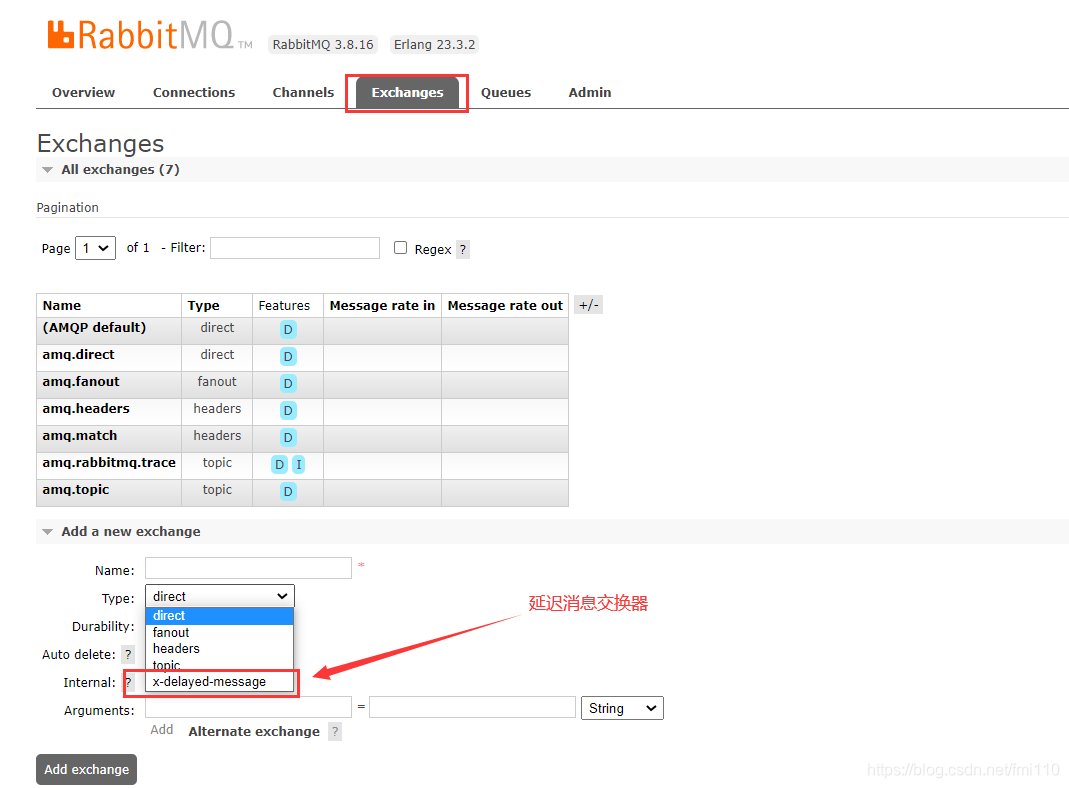Click the Filter input field
The height and width of the screenshot is (788, 1069).
tap(295, 248)
